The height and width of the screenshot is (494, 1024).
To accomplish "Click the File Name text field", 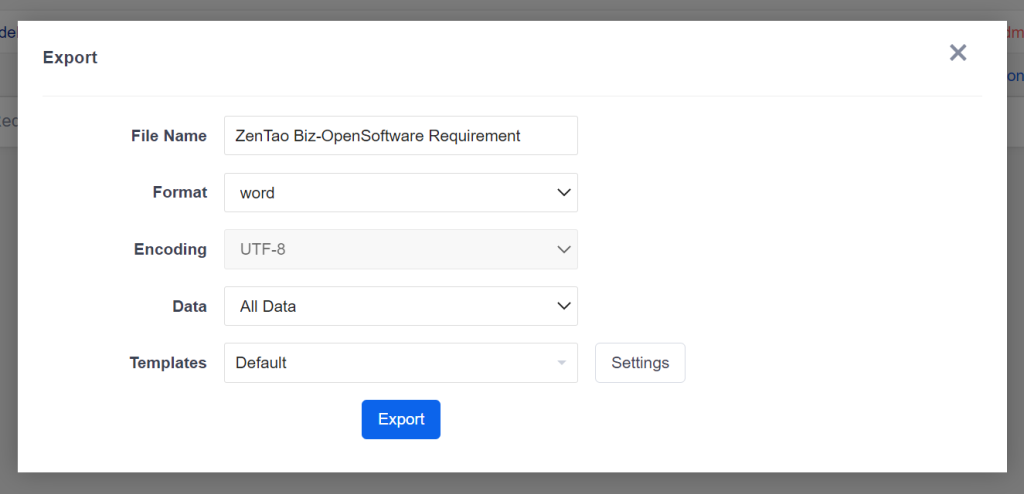I will (x=400, y=136).
